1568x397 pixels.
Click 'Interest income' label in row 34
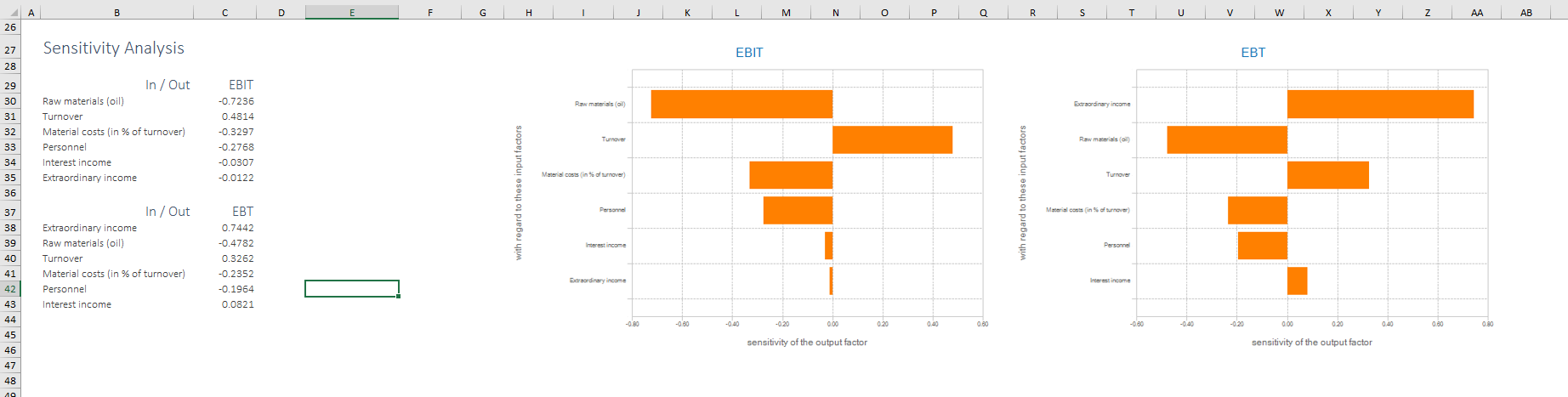click(x=77, y=162)
